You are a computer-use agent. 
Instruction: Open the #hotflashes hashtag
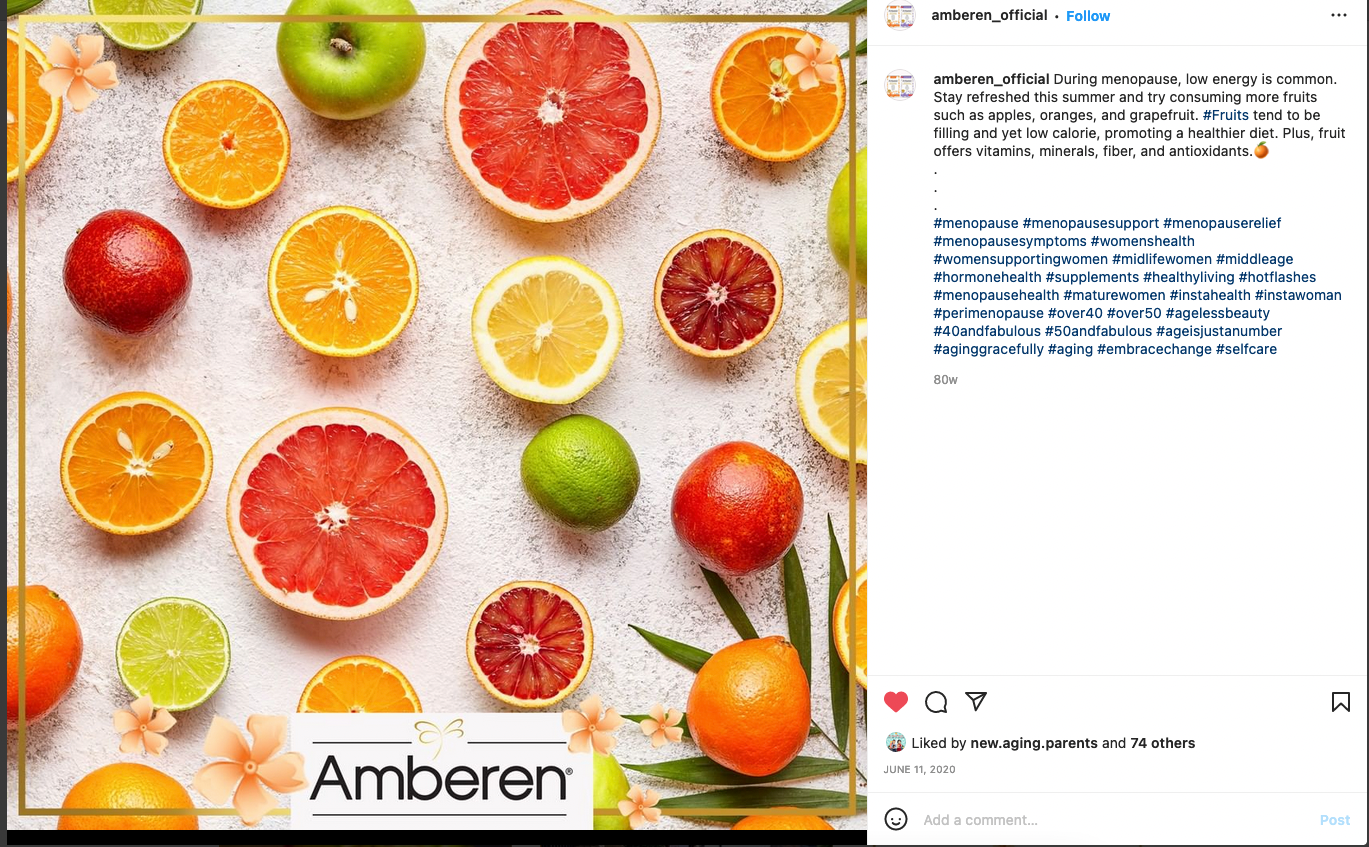[1277, 277]
